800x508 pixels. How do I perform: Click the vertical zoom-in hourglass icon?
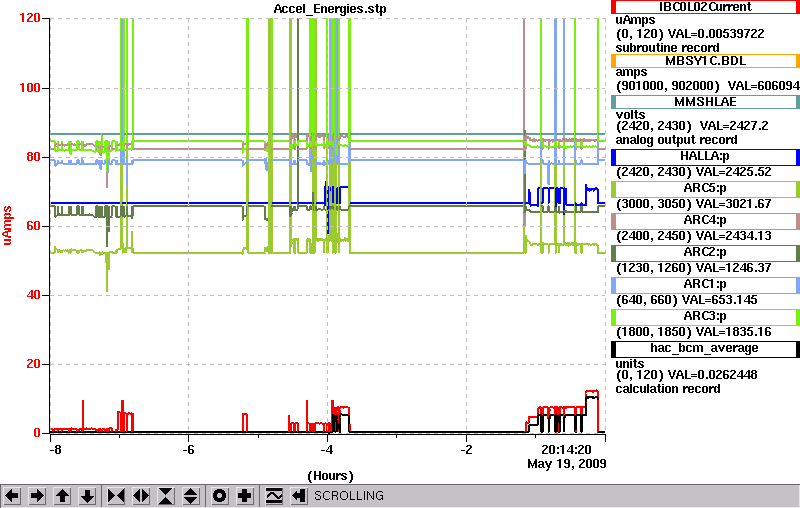tap(166, 496)
